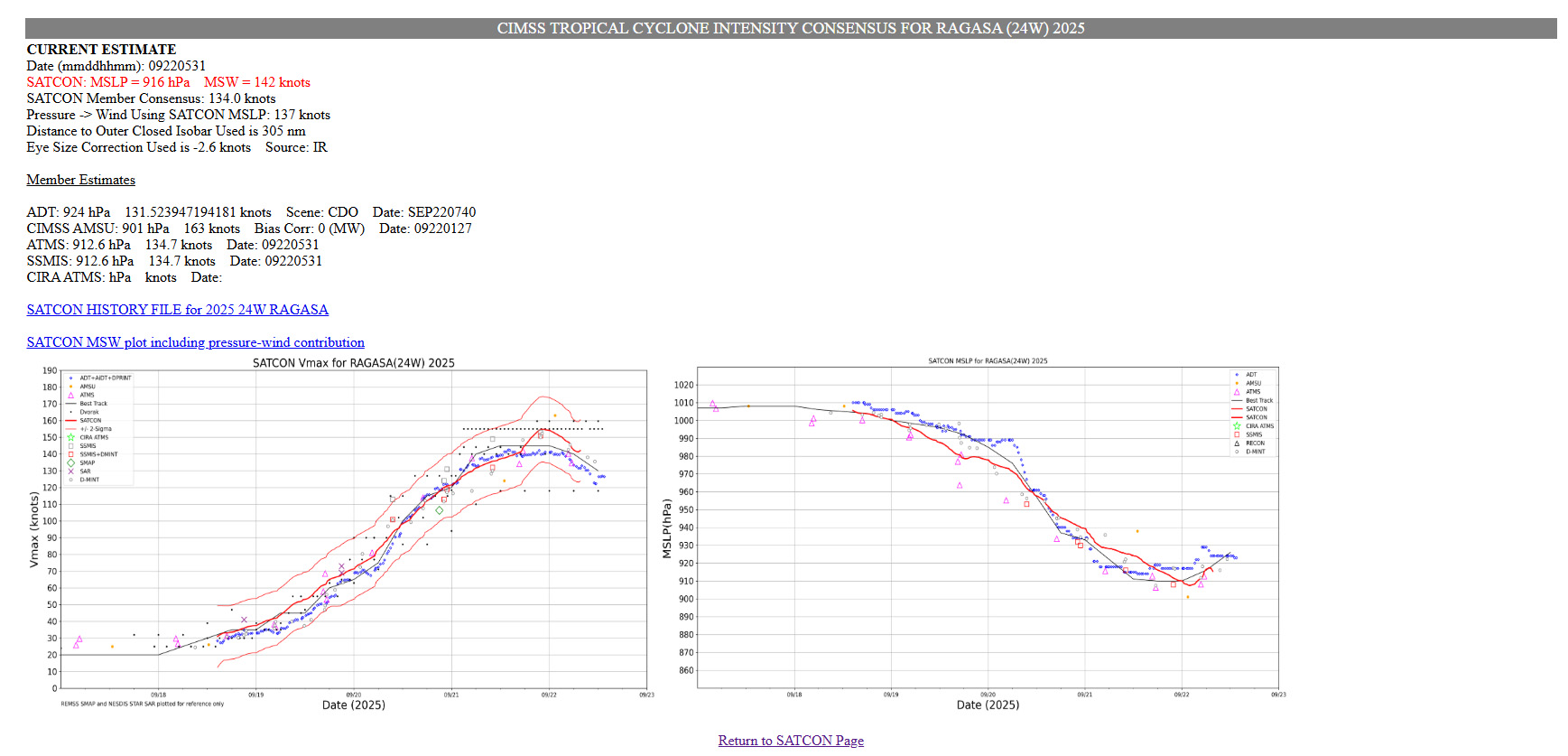
Task: Click the MSLP(hPa) axis label
Action: point(667,528)
